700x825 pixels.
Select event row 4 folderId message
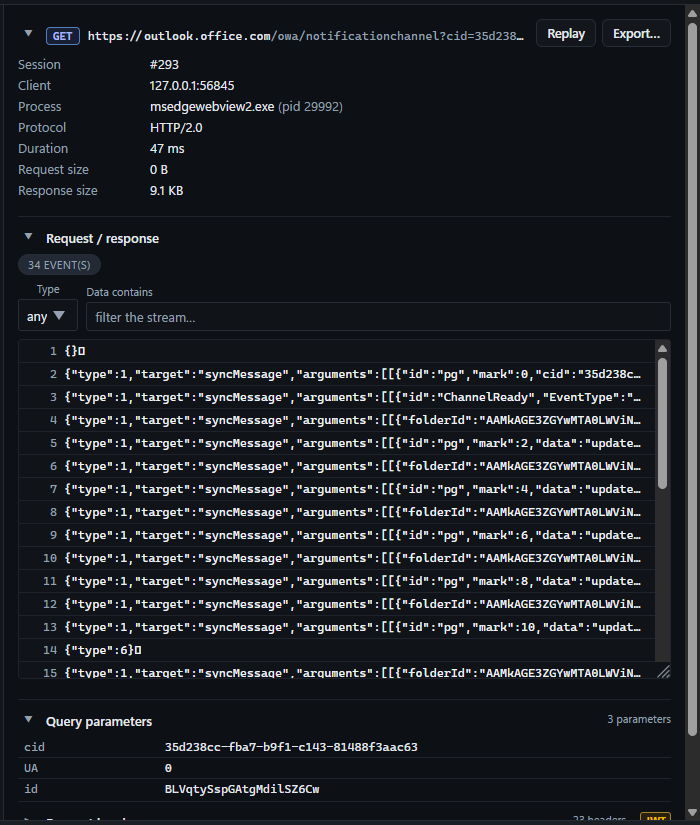(x=337, y=420)
